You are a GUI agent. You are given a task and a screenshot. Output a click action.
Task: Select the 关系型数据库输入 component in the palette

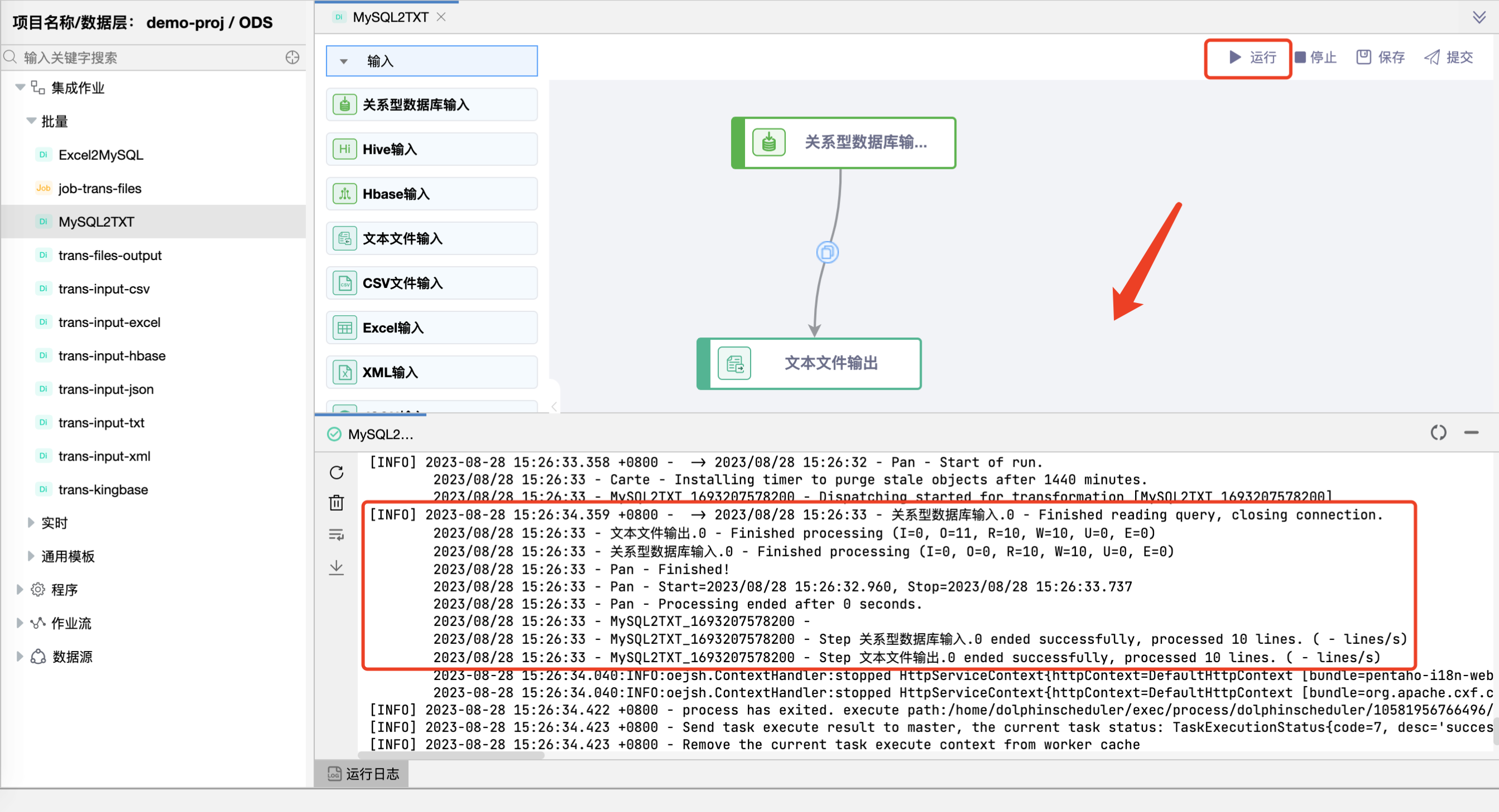point(431,104)
